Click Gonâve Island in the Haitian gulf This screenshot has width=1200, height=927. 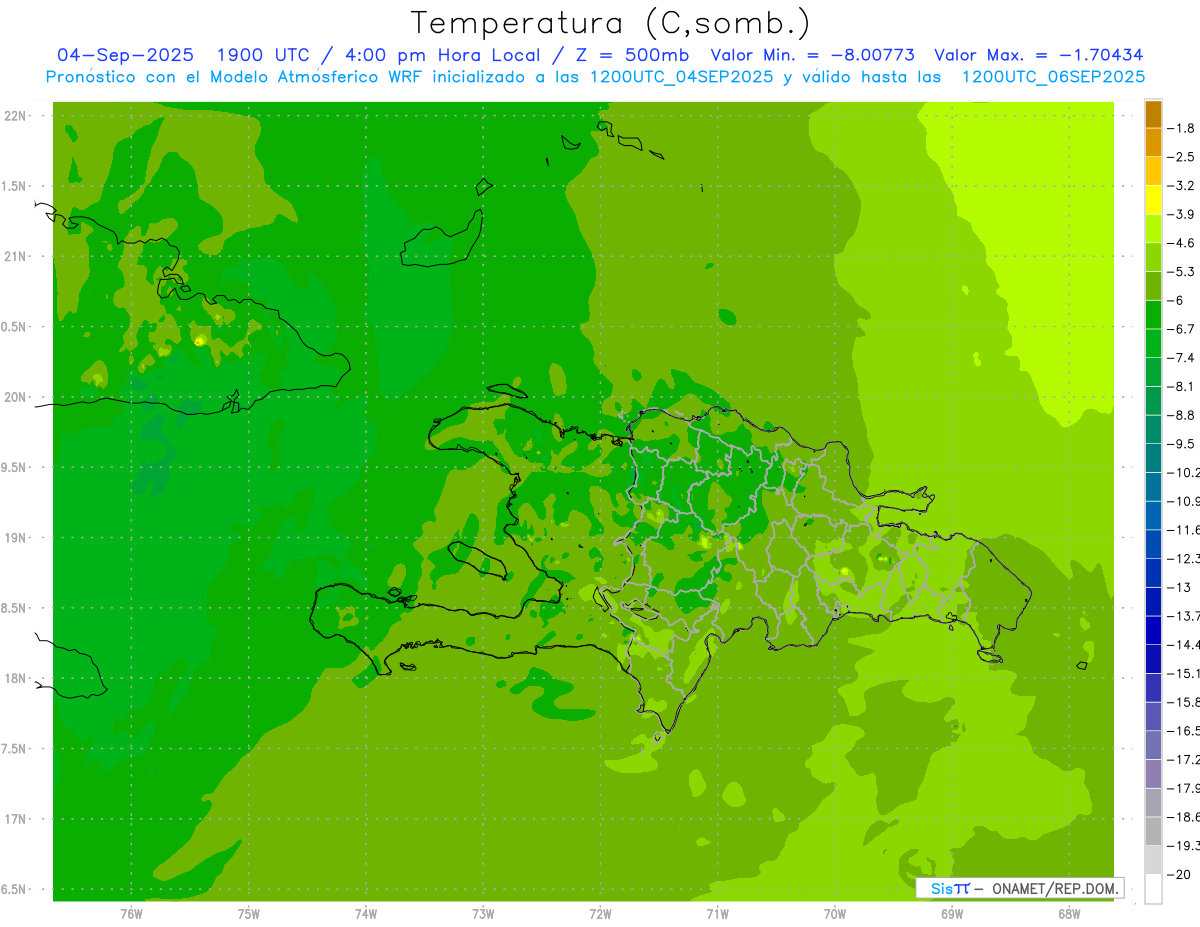[478, 560]
